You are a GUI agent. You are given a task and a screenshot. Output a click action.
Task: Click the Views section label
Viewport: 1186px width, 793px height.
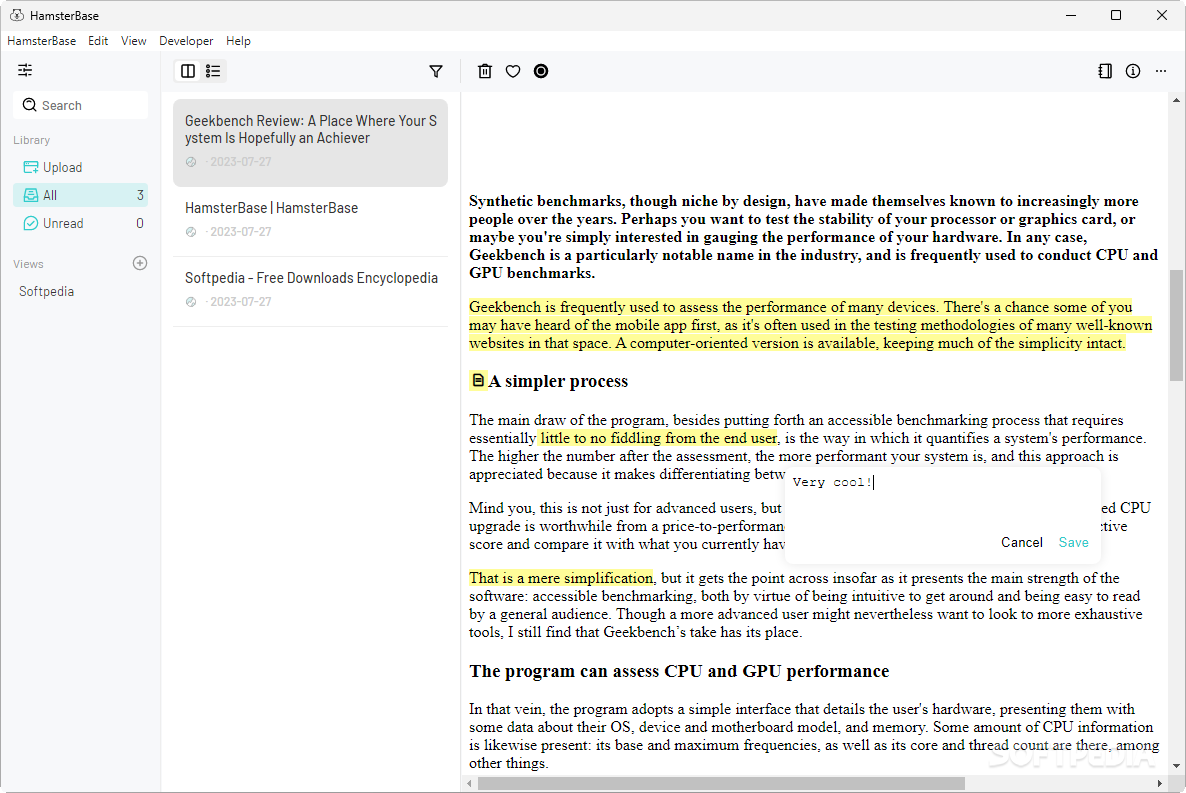[28, 264]
